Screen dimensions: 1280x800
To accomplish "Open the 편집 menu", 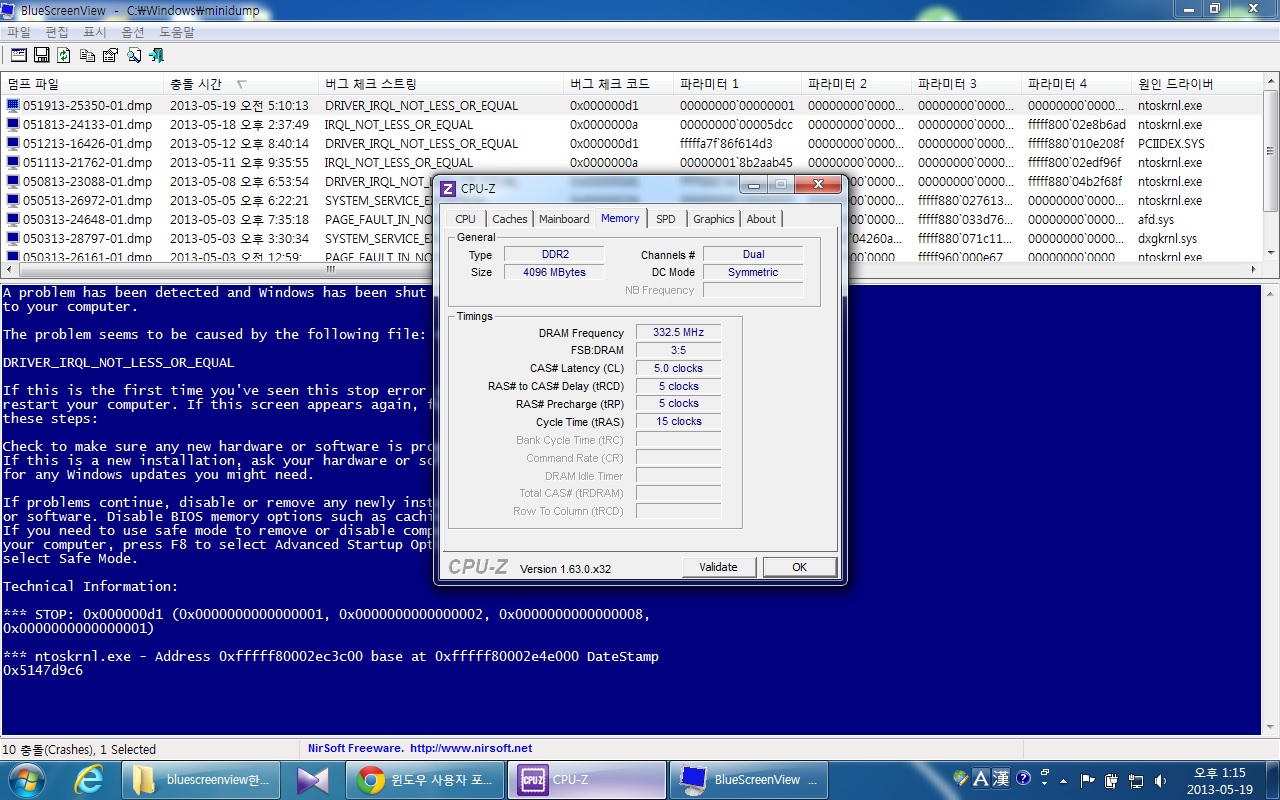I will 57,32.
